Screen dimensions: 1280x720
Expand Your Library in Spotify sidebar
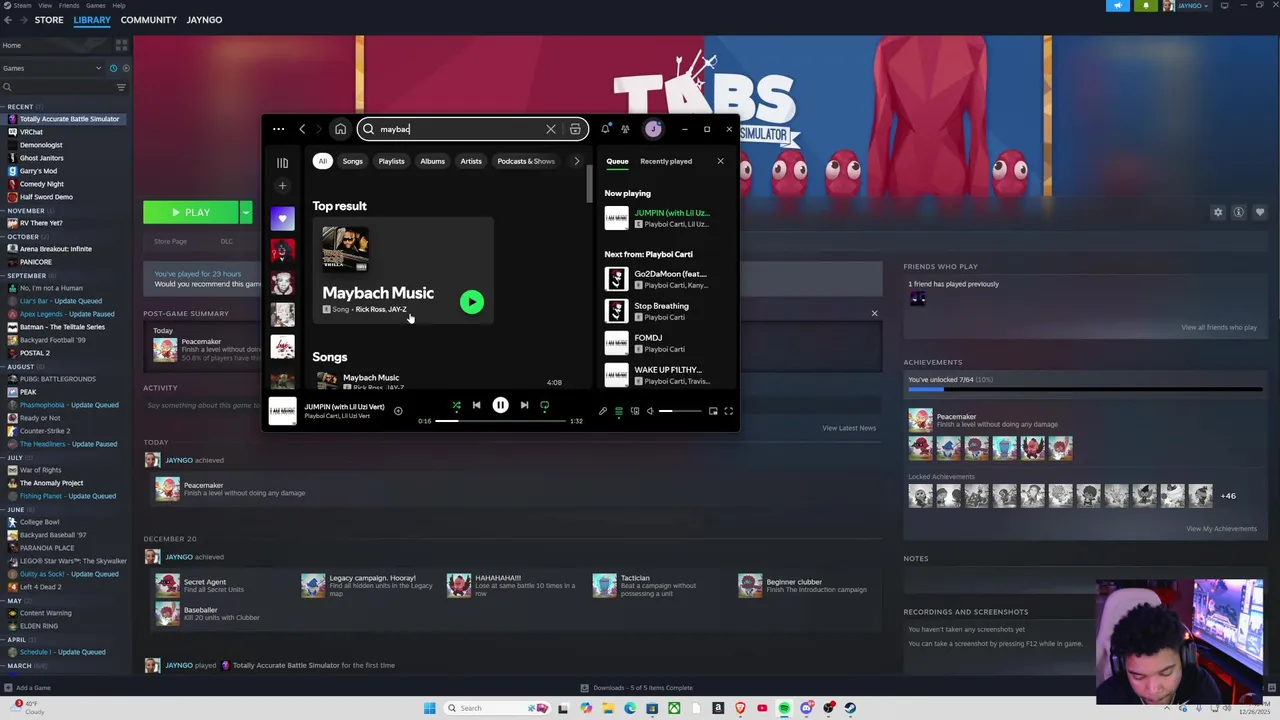pos(282,162)
